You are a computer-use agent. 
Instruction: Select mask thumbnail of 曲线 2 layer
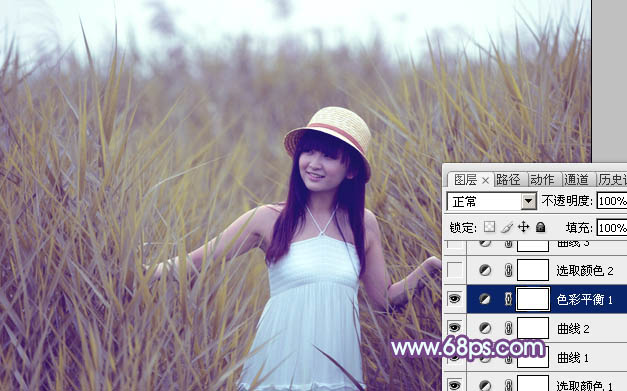(533, 328)
